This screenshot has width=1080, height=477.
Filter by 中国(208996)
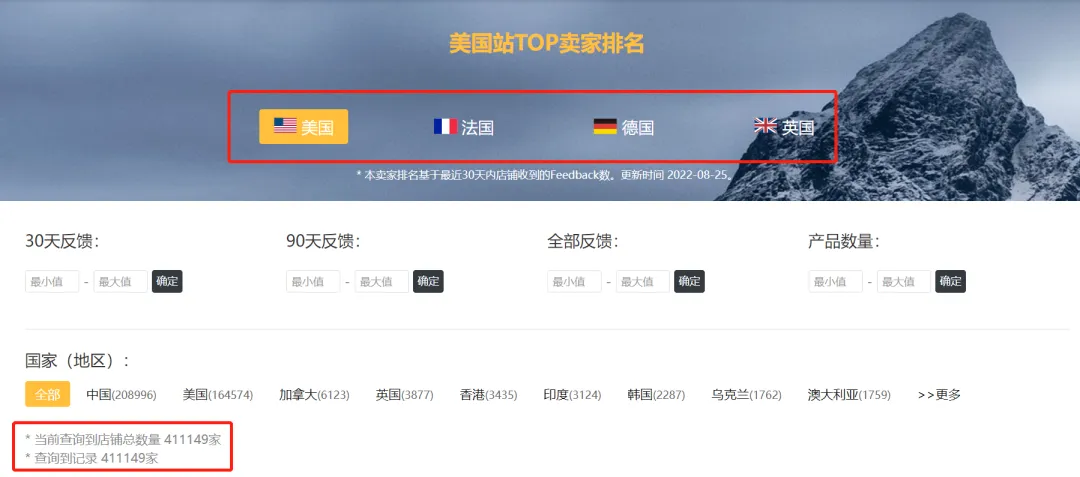tap(121, 395)
